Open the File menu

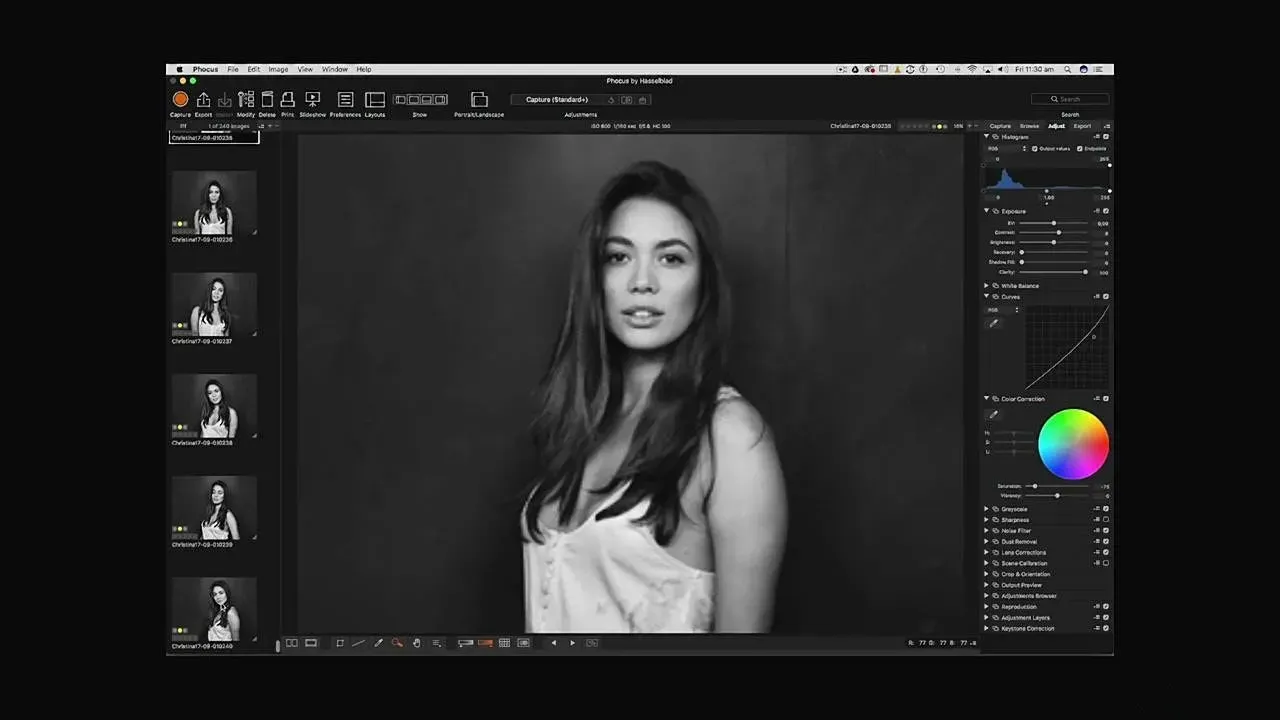[233, 69]
